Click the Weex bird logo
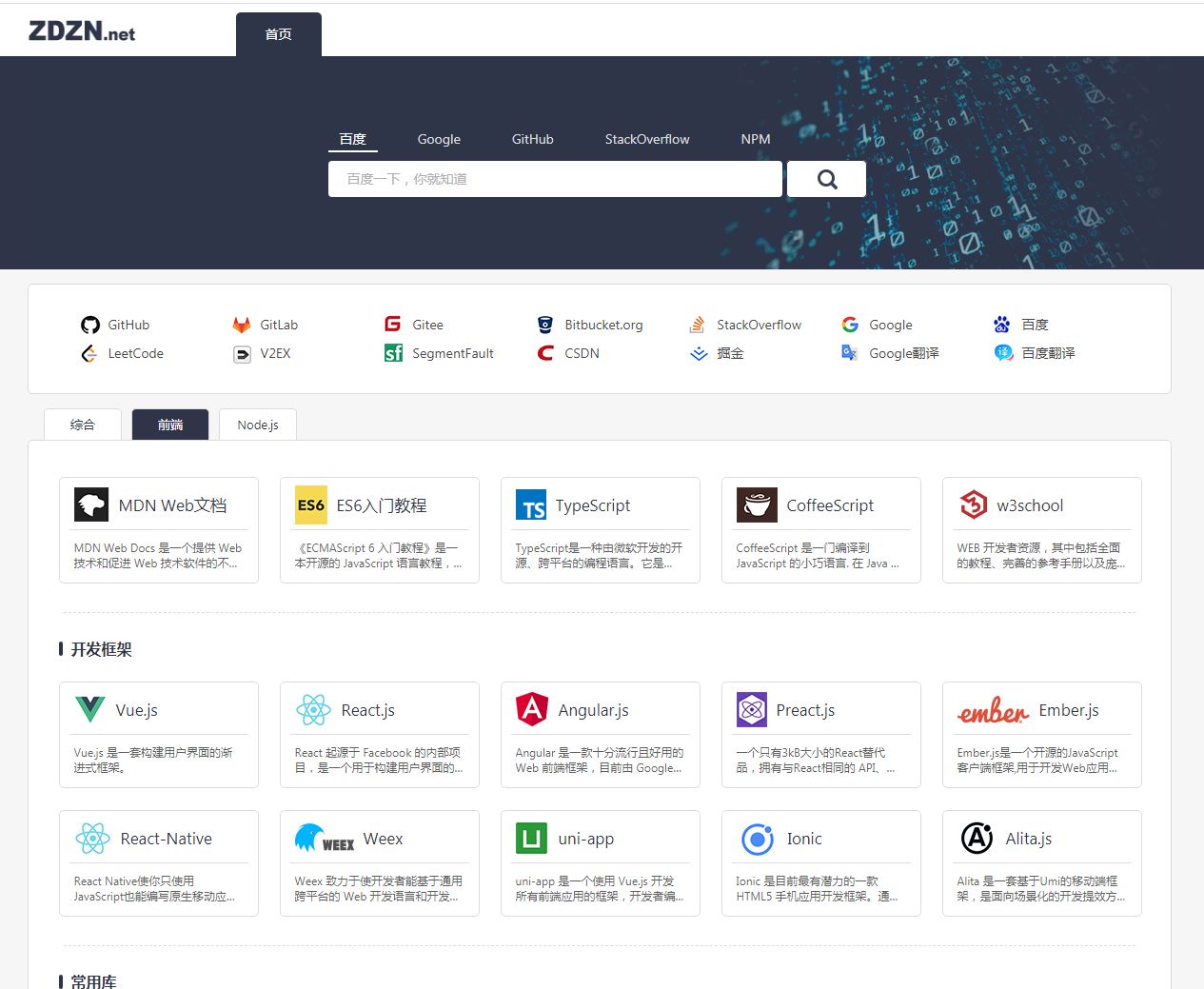Screen dimensions: 1204x989 pyautogui.click(x=325, y=838)
